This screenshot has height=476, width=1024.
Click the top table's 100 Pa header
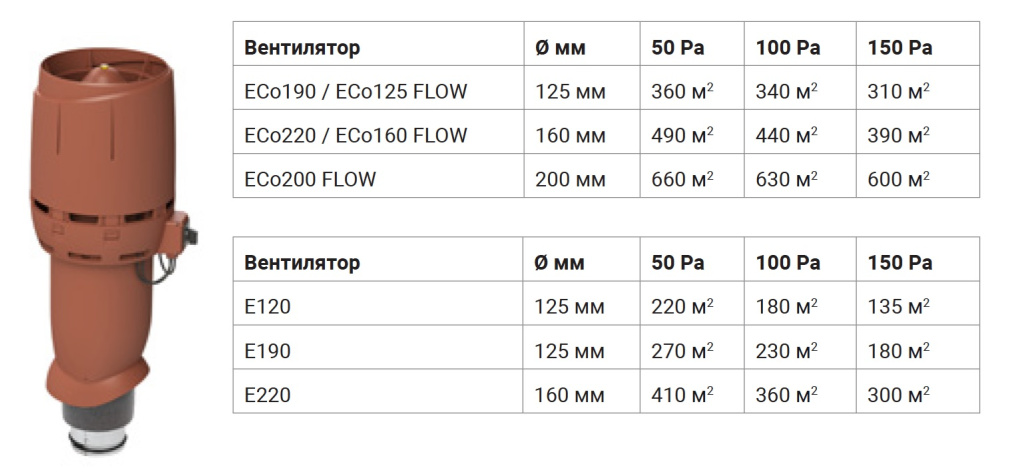pos(788,48)
